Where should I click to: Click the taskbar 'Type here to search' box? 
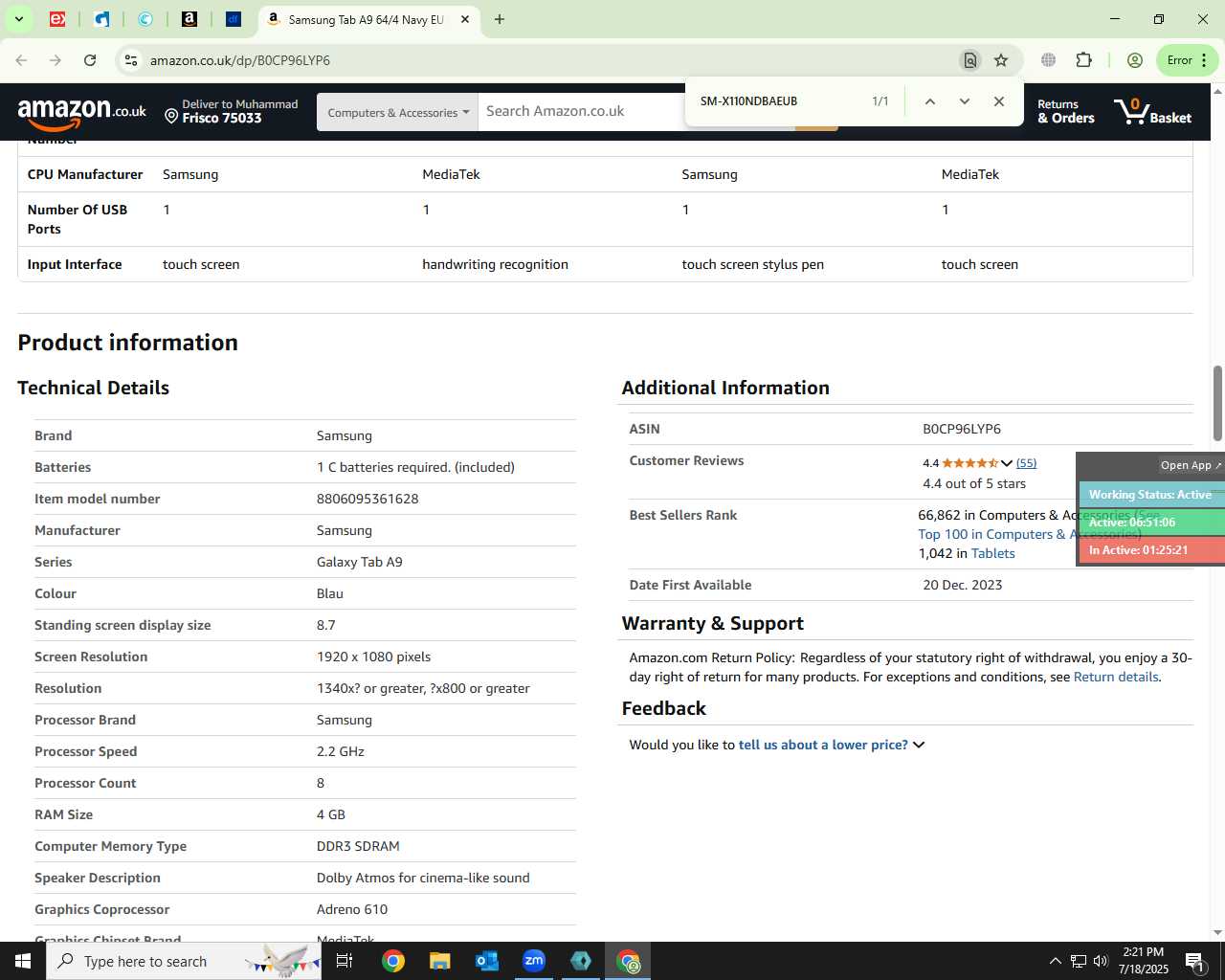pyautogui.click(x=184, y=961)
